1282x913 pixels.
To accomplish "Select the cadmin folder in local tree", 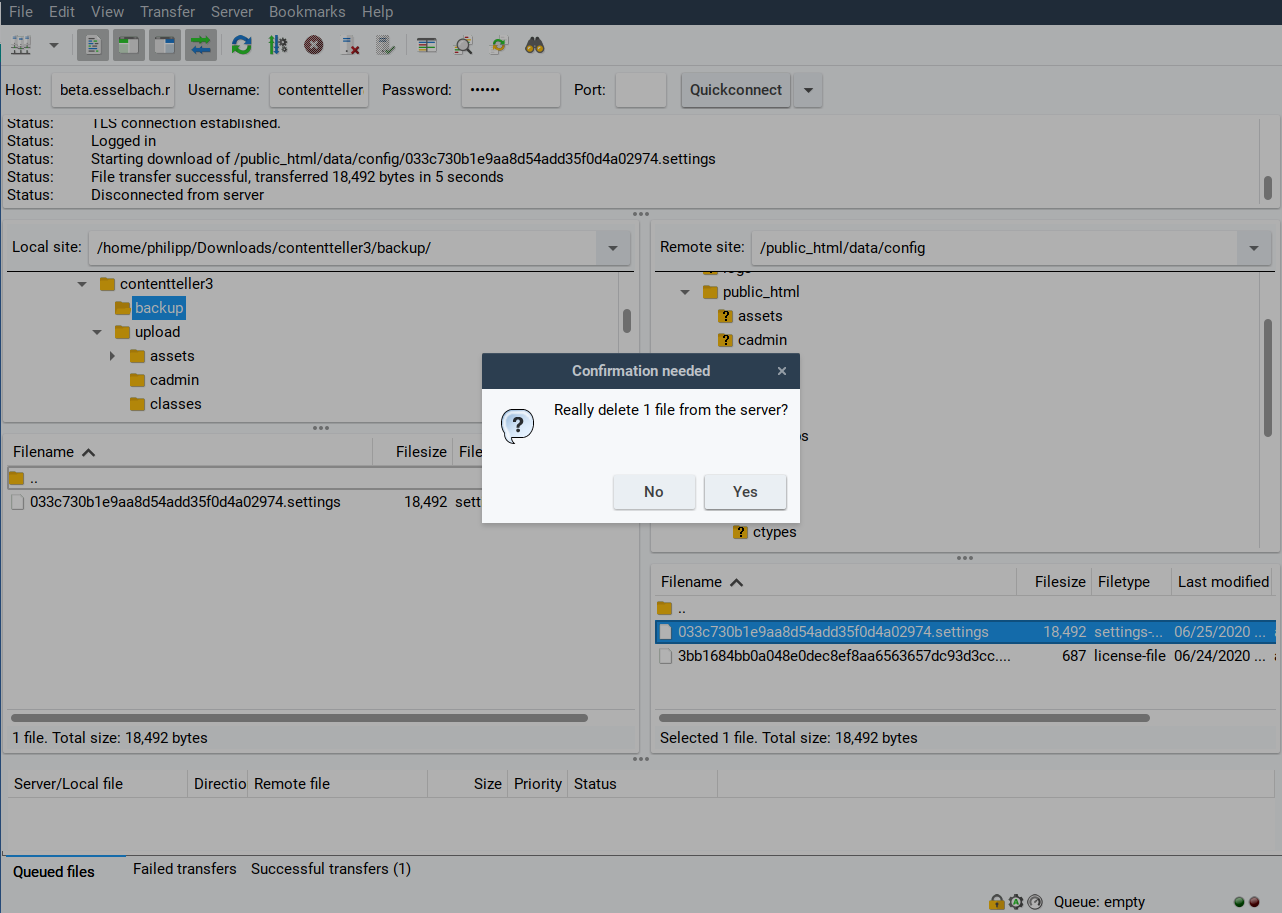I will pos(174,380).
